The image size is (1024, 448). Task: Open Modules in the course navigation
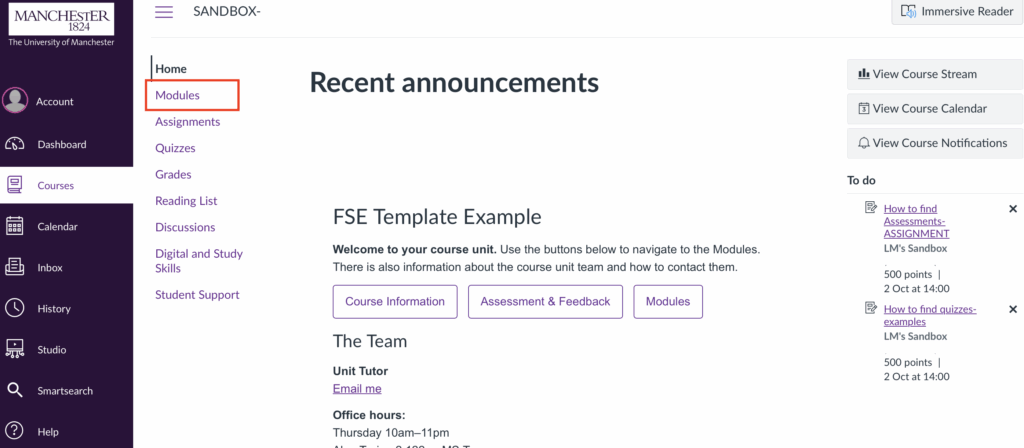click(178, 95)
